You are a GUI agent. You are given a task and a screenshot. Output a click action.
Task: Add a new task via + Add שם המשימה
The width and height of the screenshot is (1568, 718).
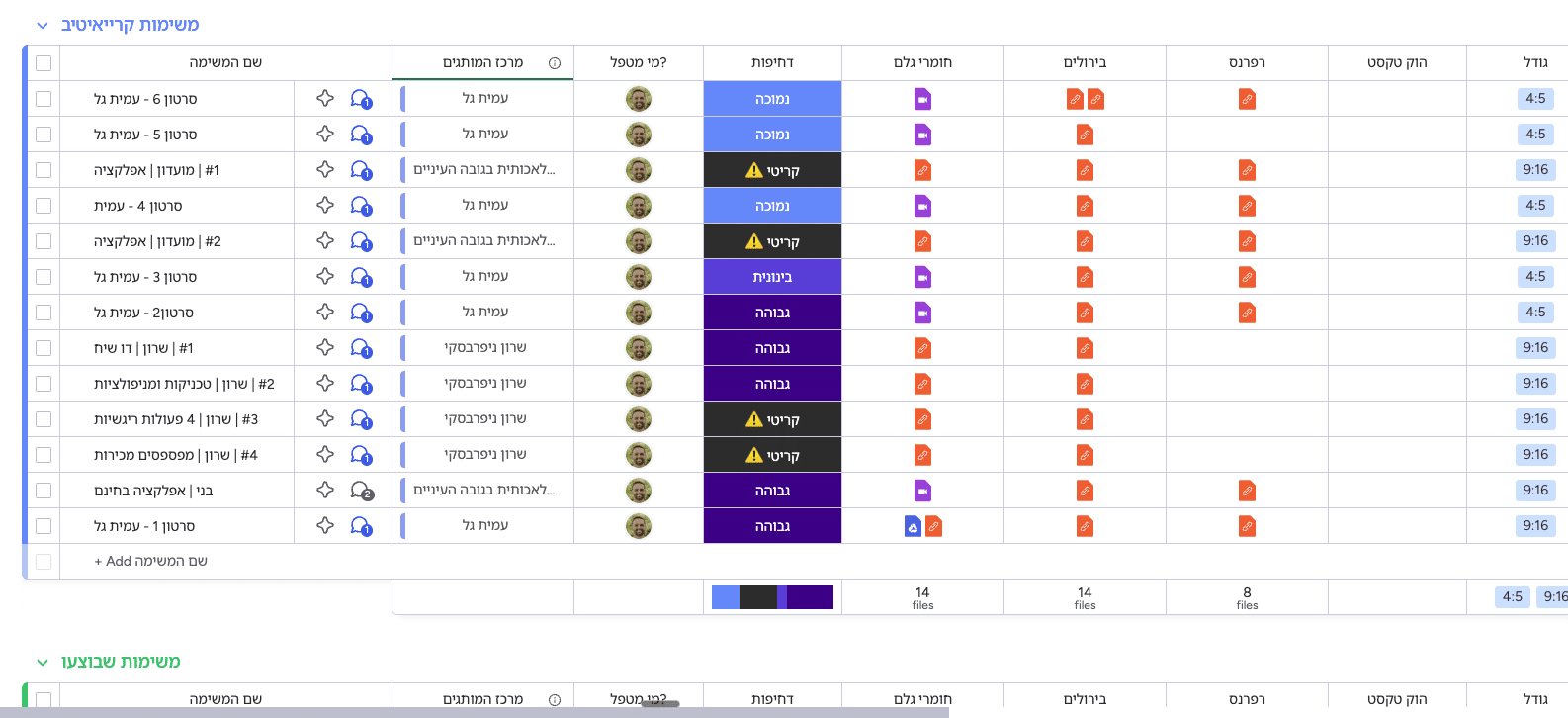(x=150, y=561)
